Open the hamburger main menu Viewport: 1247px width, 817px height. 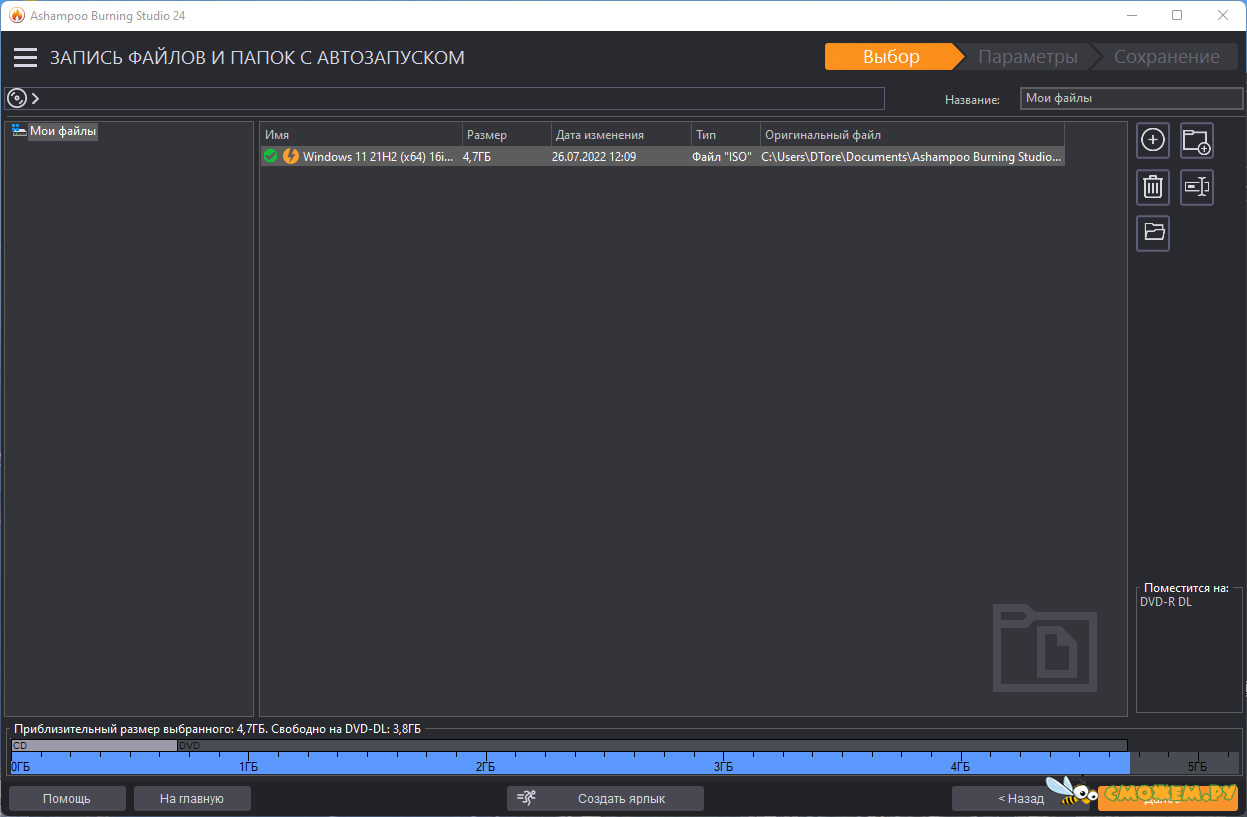tap(25, 58)
